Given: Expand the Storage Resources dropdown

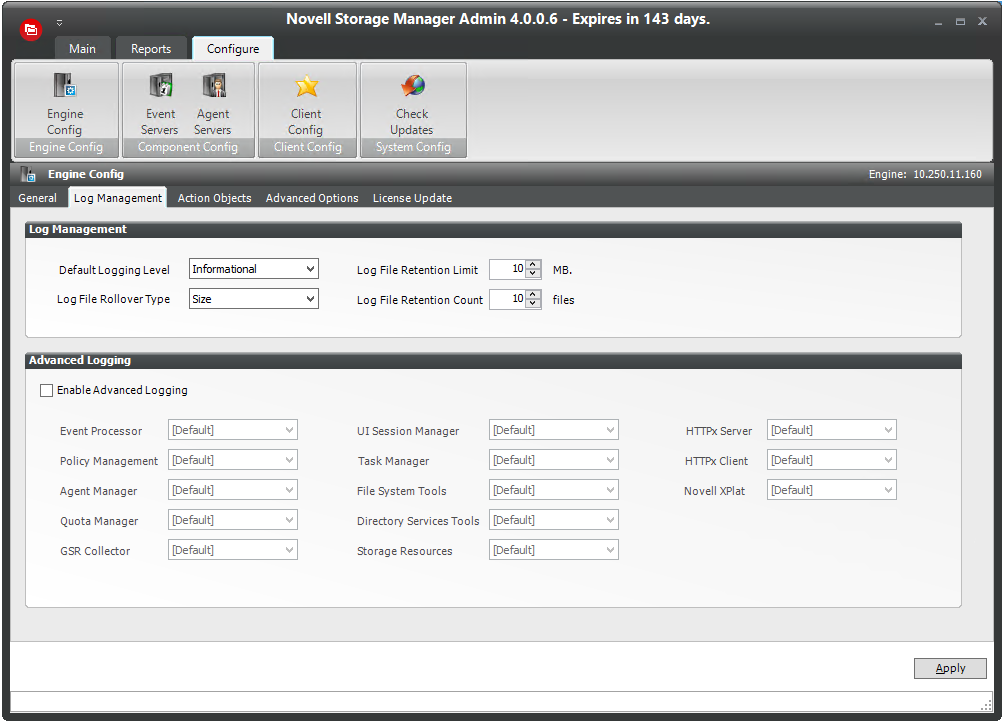Looking at the screenshot, I should (554, 550).
